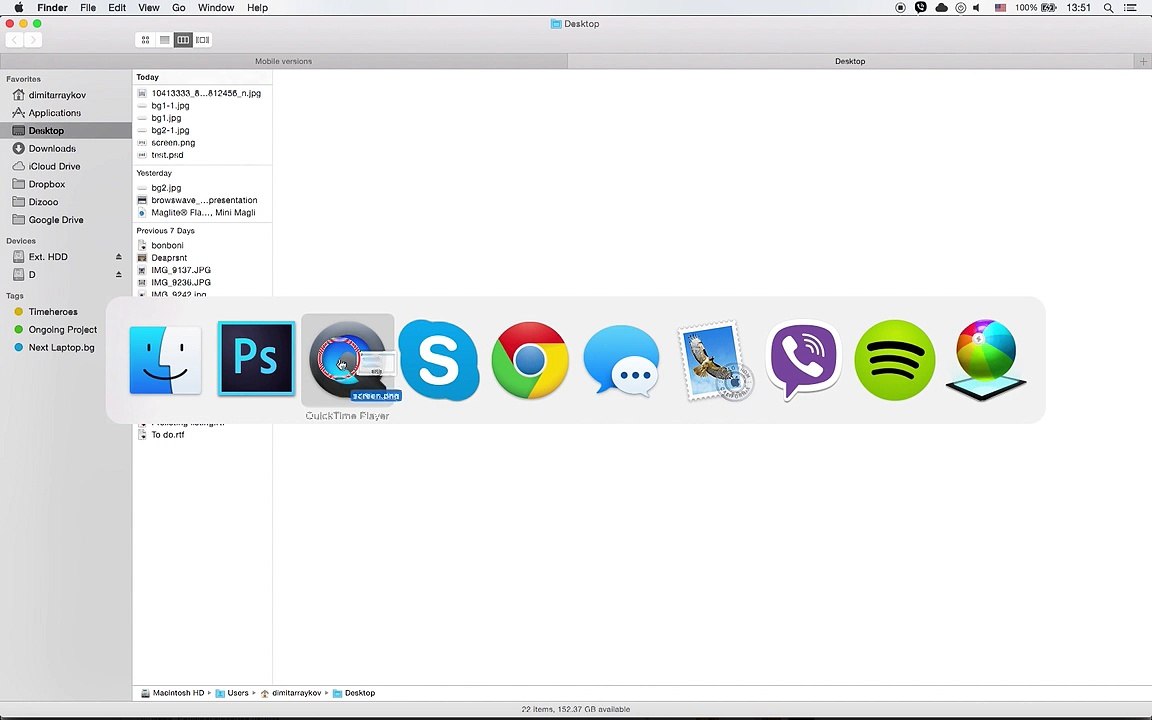Open the Go menu

179,7
